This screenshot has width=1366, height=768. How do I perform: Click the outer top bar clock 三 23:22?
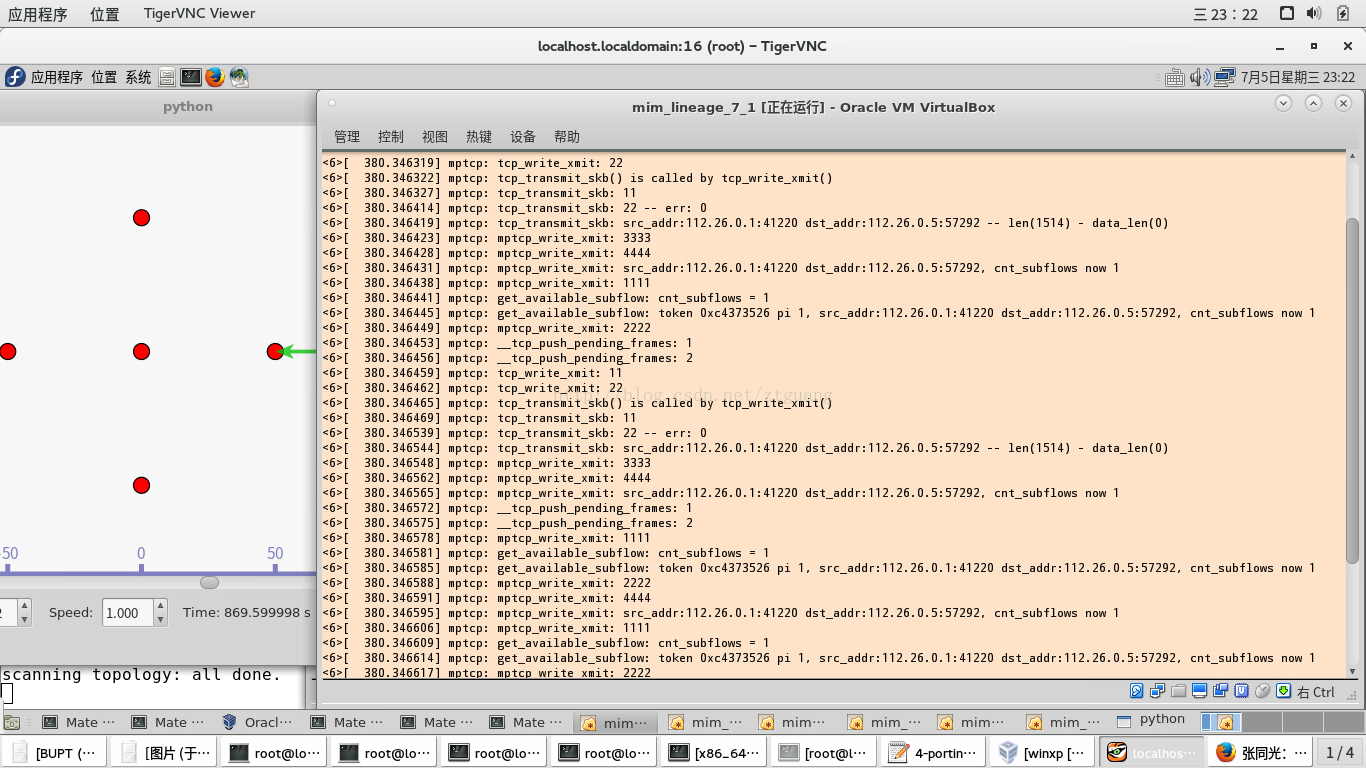pos(1226,14)
